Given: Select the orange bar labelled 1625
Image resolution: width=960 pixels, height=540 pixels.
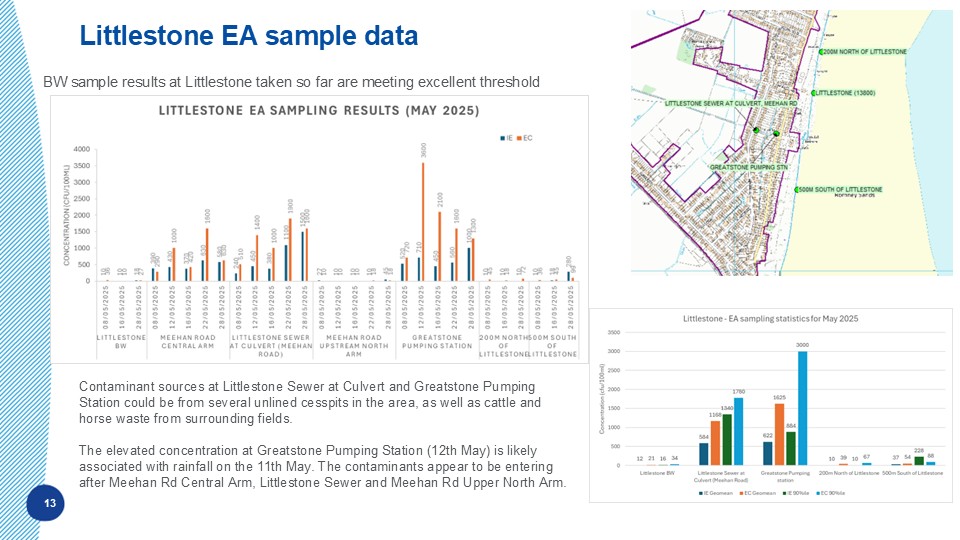Looking at the screenshot, I should tap(779, 435).
